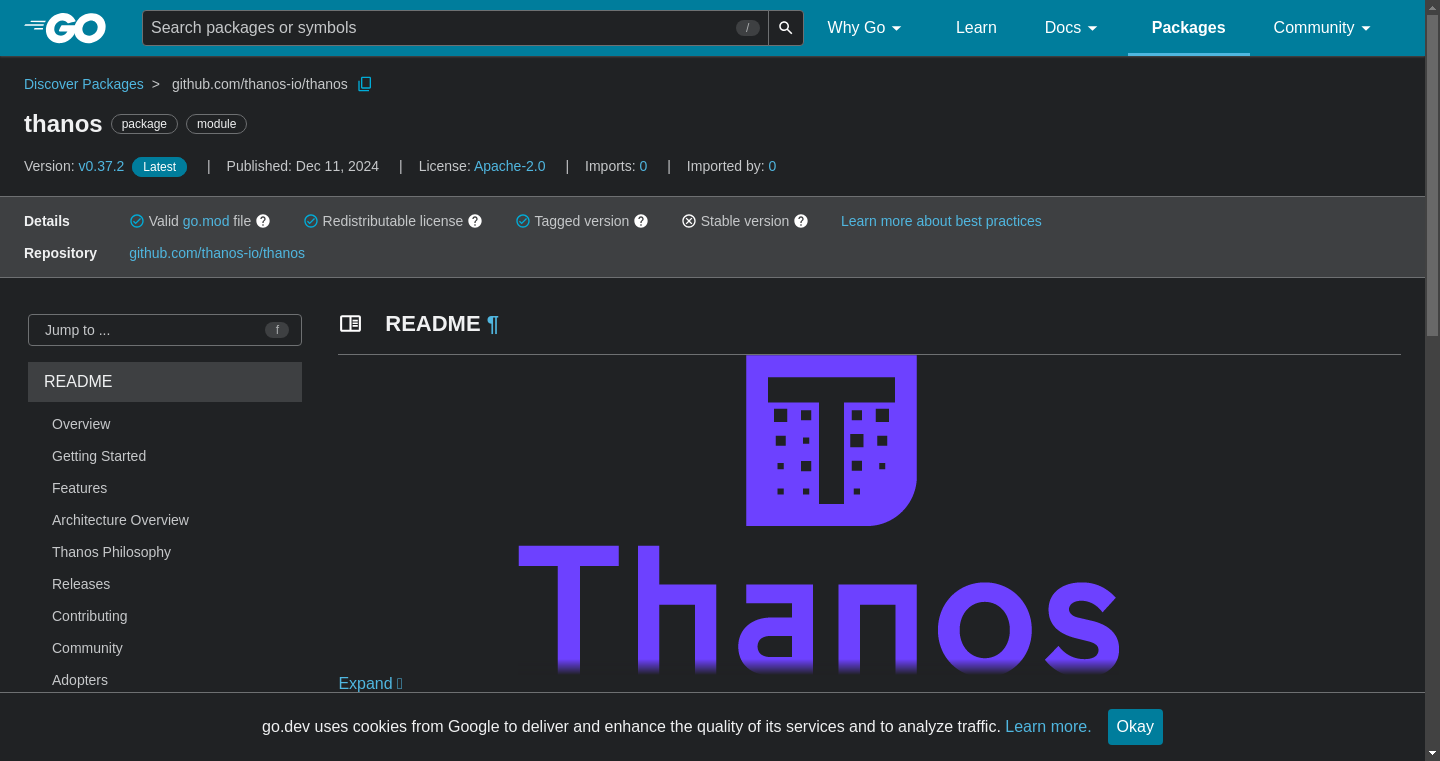1440x761 pixels.
Task: Jump to Overview section
Action: click(x=81, y=424)
